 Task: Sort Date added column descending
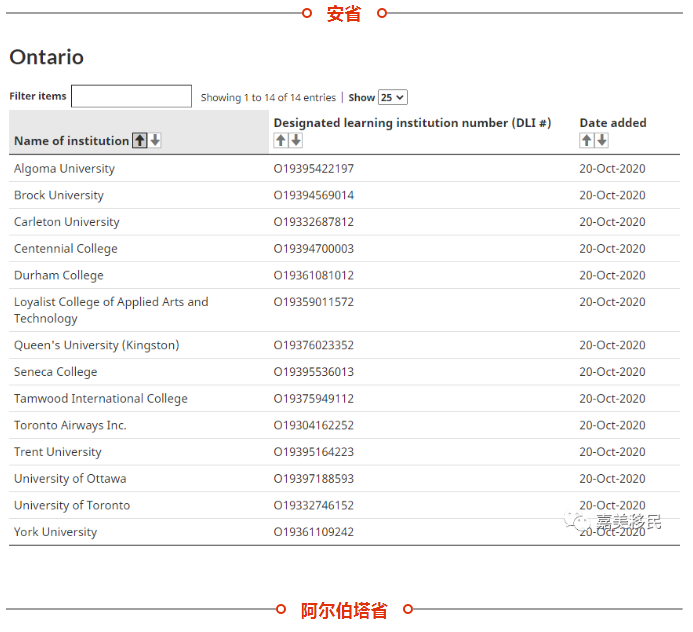coord(602,141)
